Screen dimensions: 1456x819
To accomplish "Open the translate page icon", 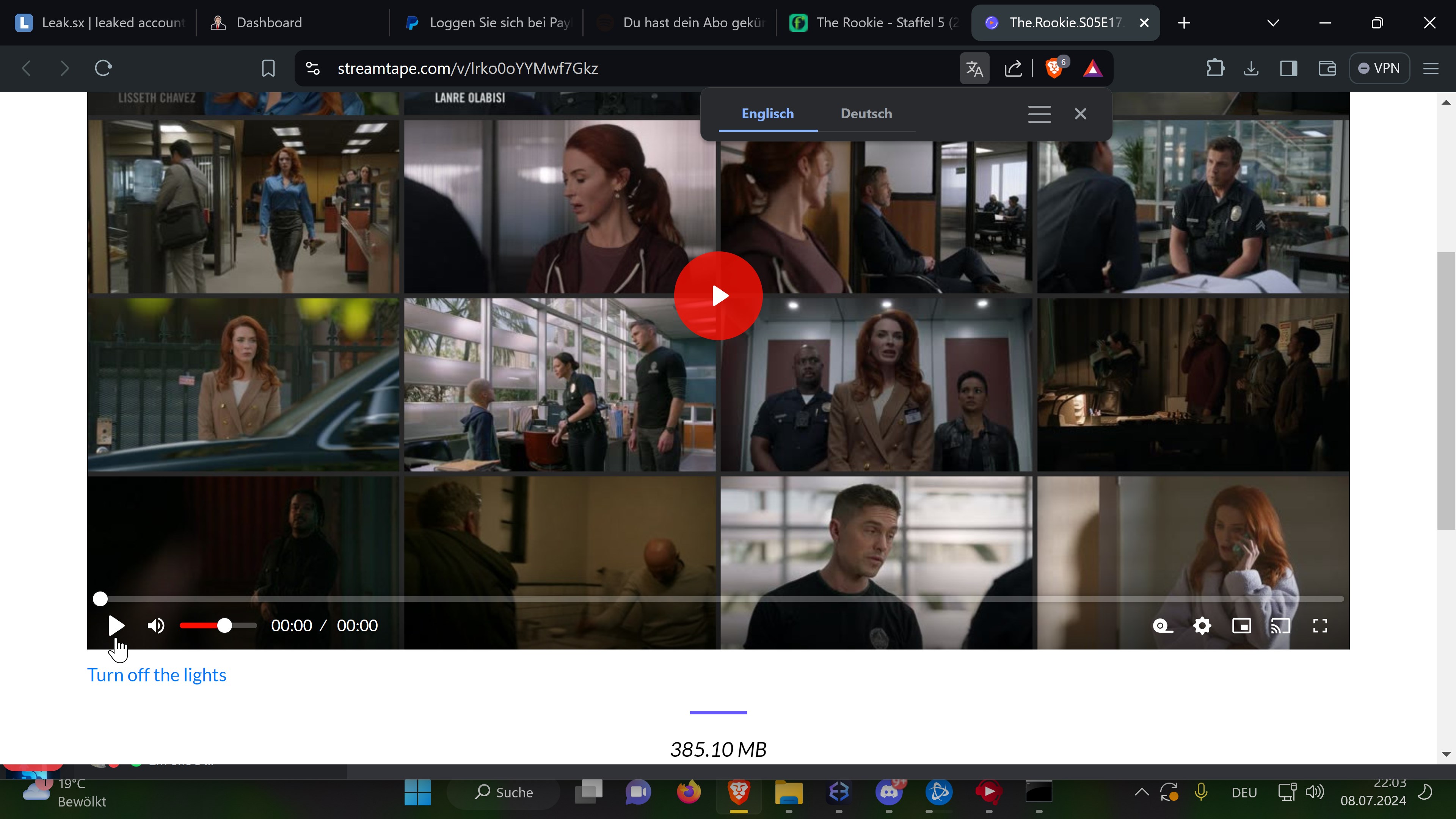I will click(x=974, y=68).
